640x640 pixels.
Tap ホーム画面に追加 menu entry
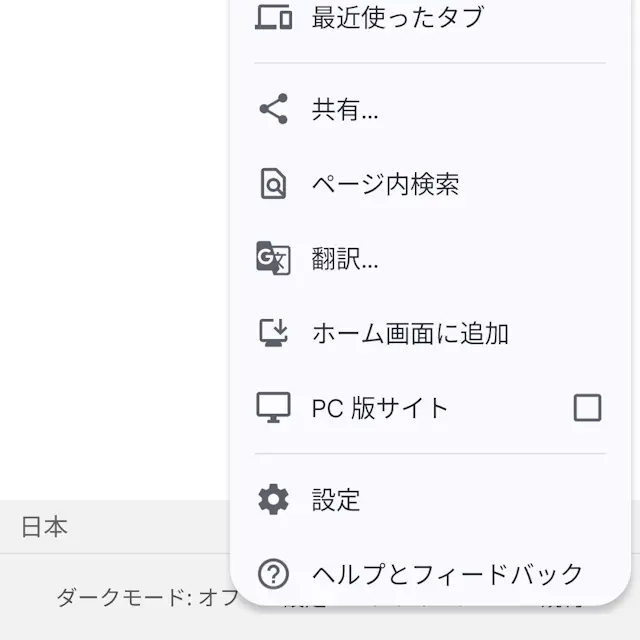(410, 333)
